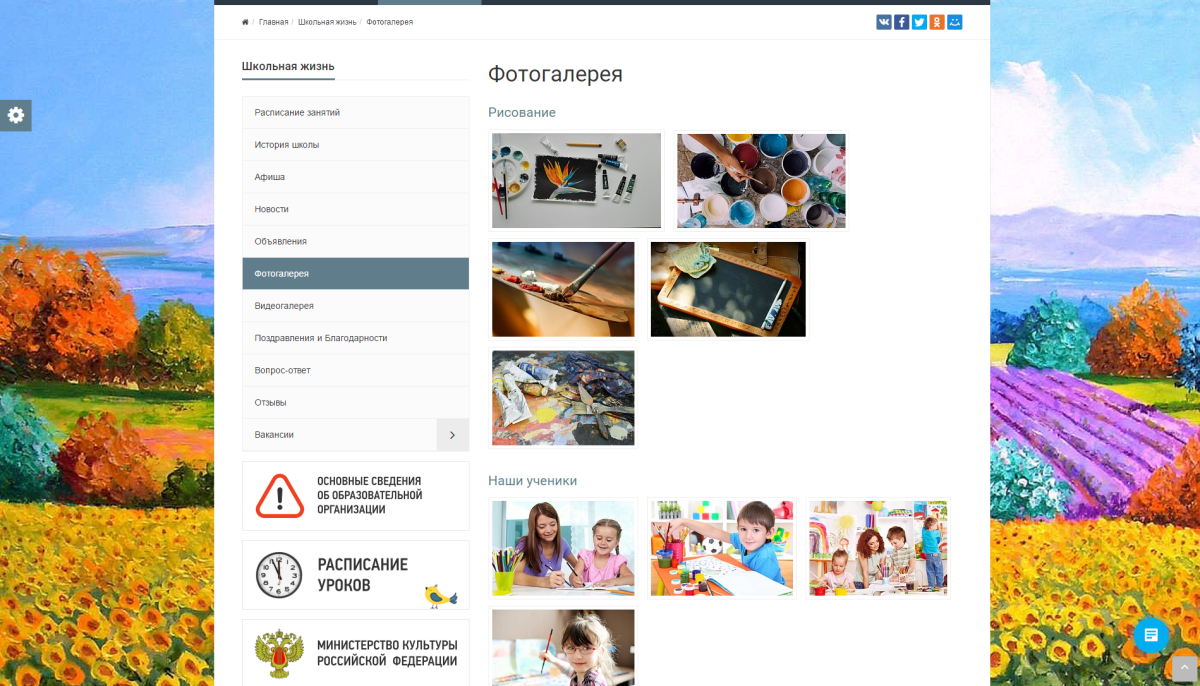Share the page on Twitter
The height and width of the screenshot is (686, 1200).
[919, 21]
